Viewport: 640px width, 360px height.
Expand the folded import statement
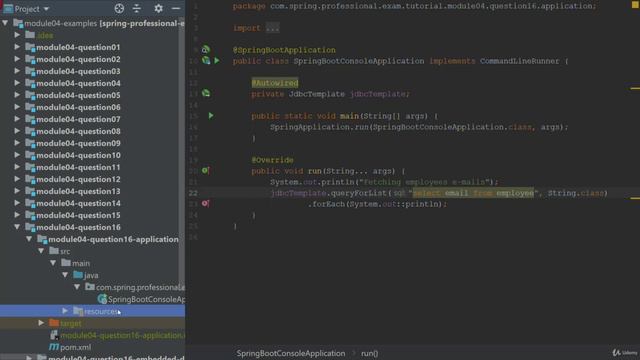coord(272,28)
